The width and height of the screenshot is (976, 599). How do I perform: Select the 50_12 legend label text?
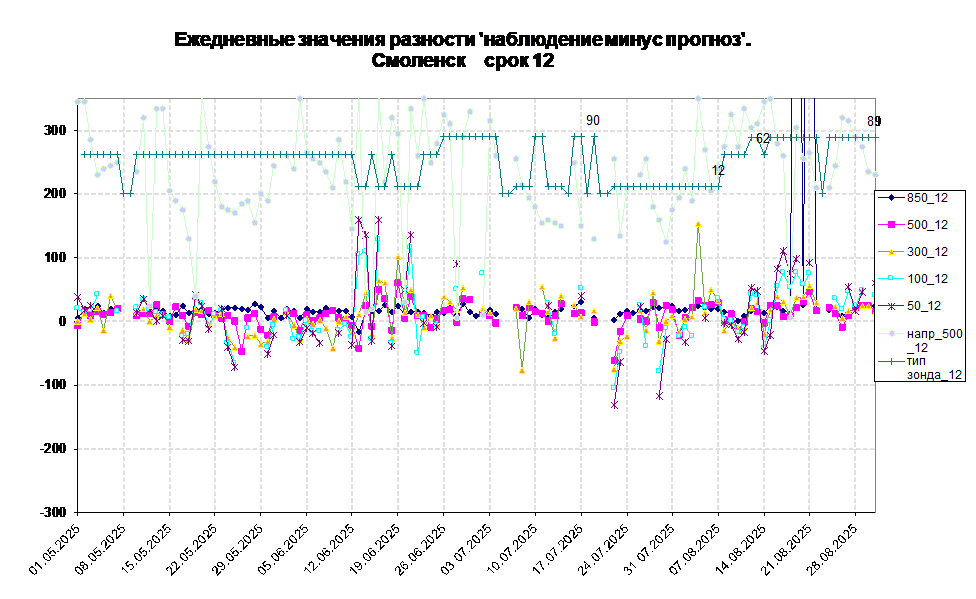click(924, 306)
